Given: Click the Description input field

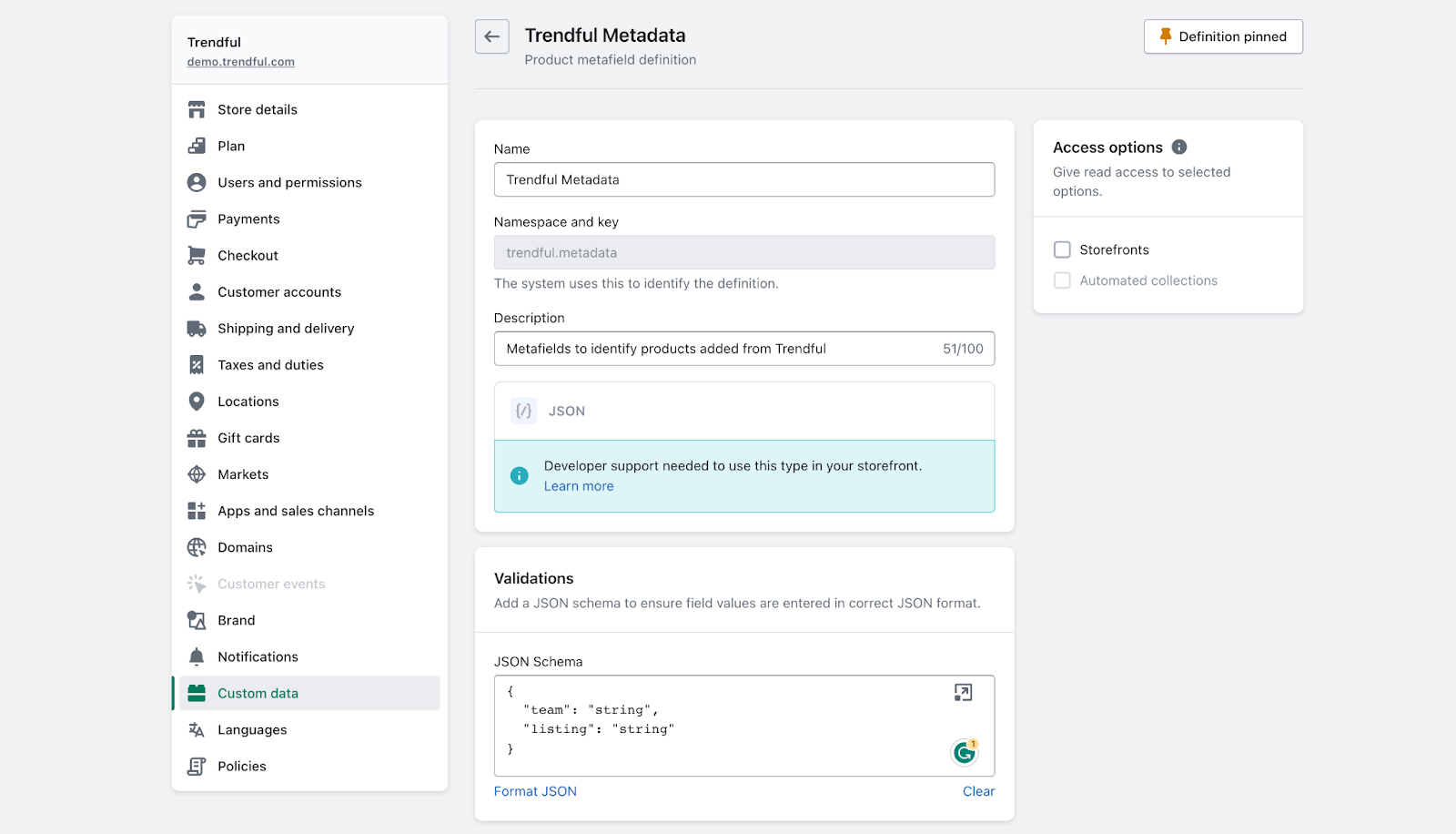Looking at the screenshot, I should tap(719, 349).
